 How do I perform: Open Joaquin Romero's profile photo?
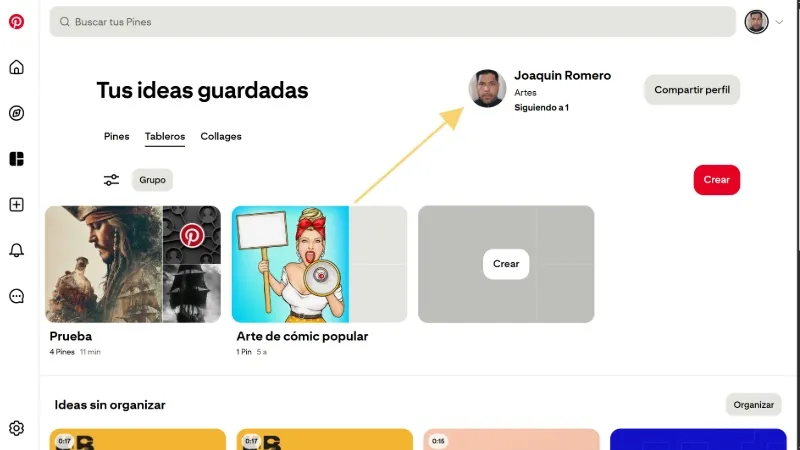[487, 88]
